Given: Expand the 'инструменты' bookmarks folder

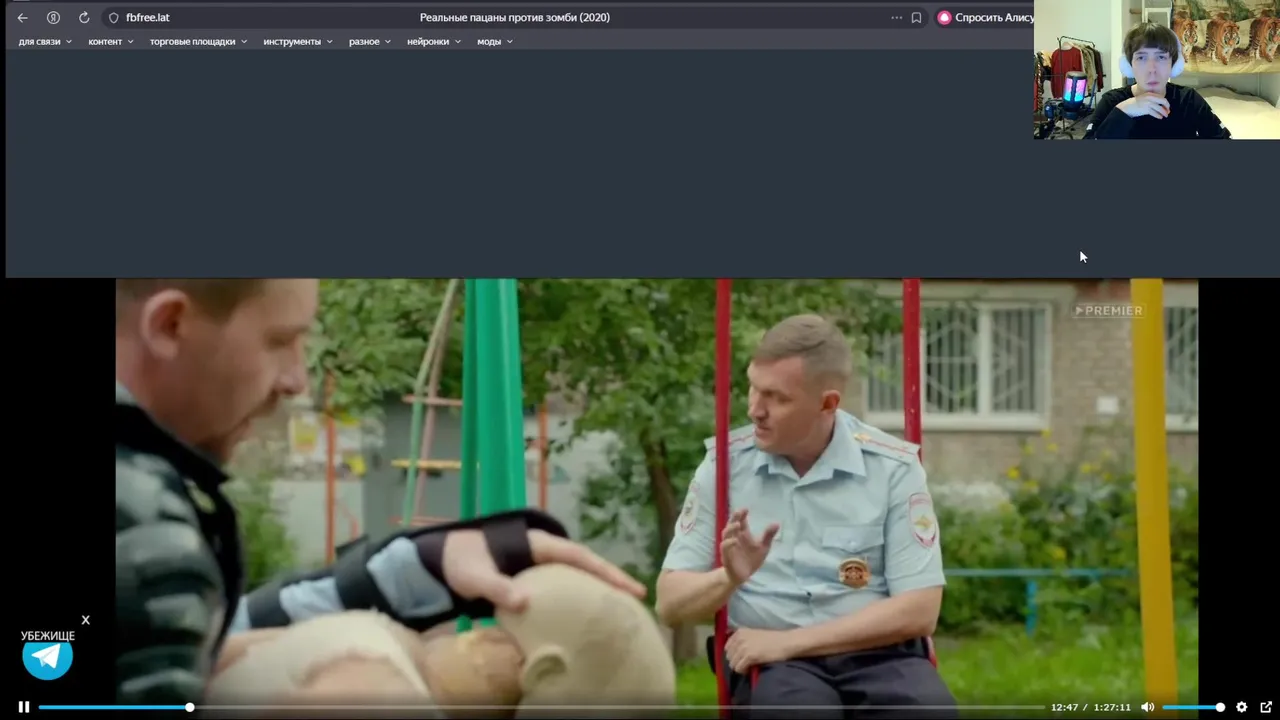Looking at the screenshot, I should (298, 41).
